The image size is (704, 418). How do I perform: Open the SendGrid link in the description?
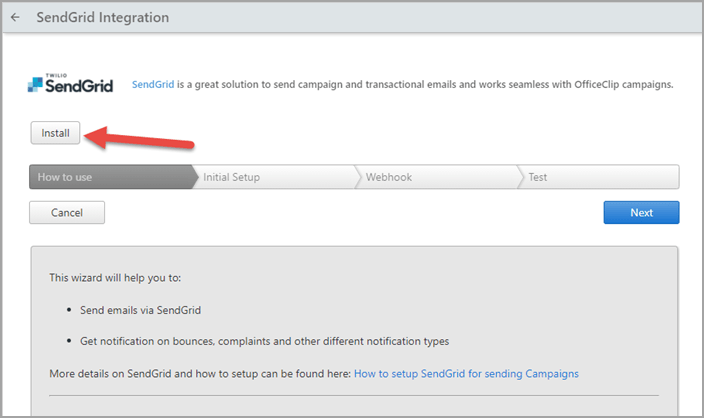[153, 84]
